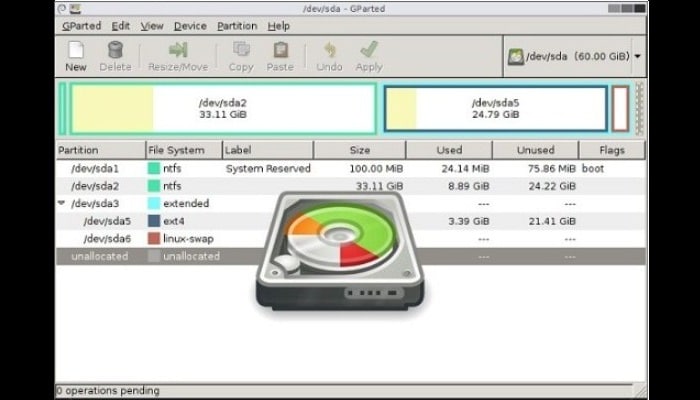Click the '3.39 GiB' used cell
Screen dimensions: 700x400
[469, 221]
